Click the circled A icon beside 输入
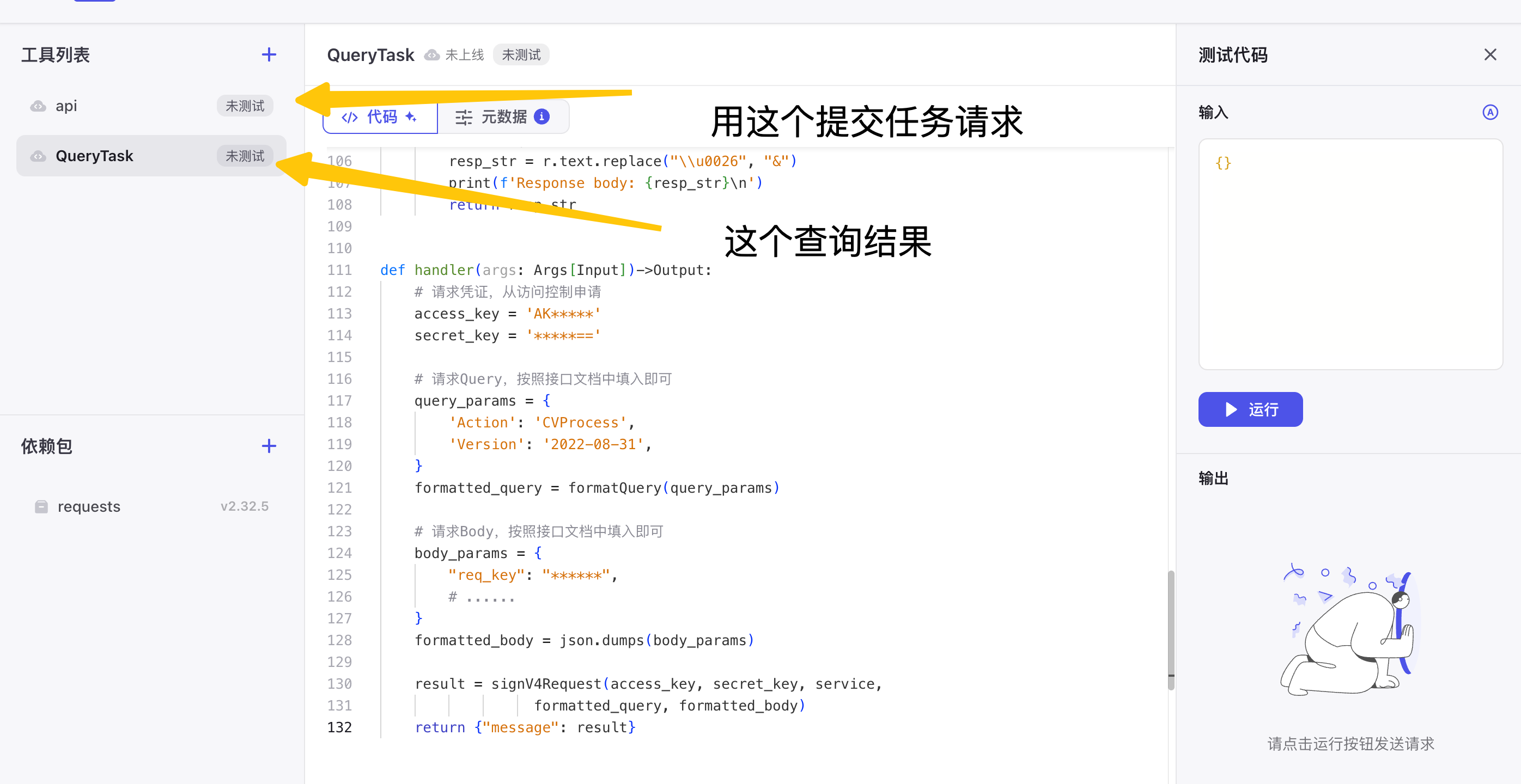Screen dimensions: 1521x784 [1490, 112]
